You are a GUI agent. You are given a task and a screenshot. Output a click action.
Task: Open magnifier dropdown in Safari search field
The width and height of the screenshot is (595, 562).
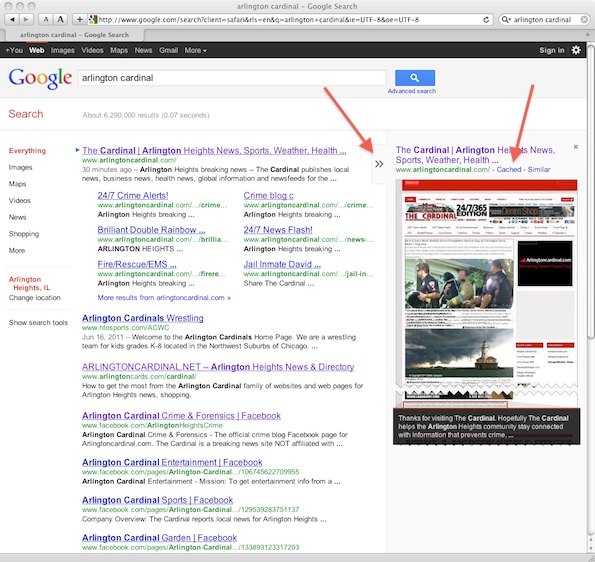[x=506, y=20]
